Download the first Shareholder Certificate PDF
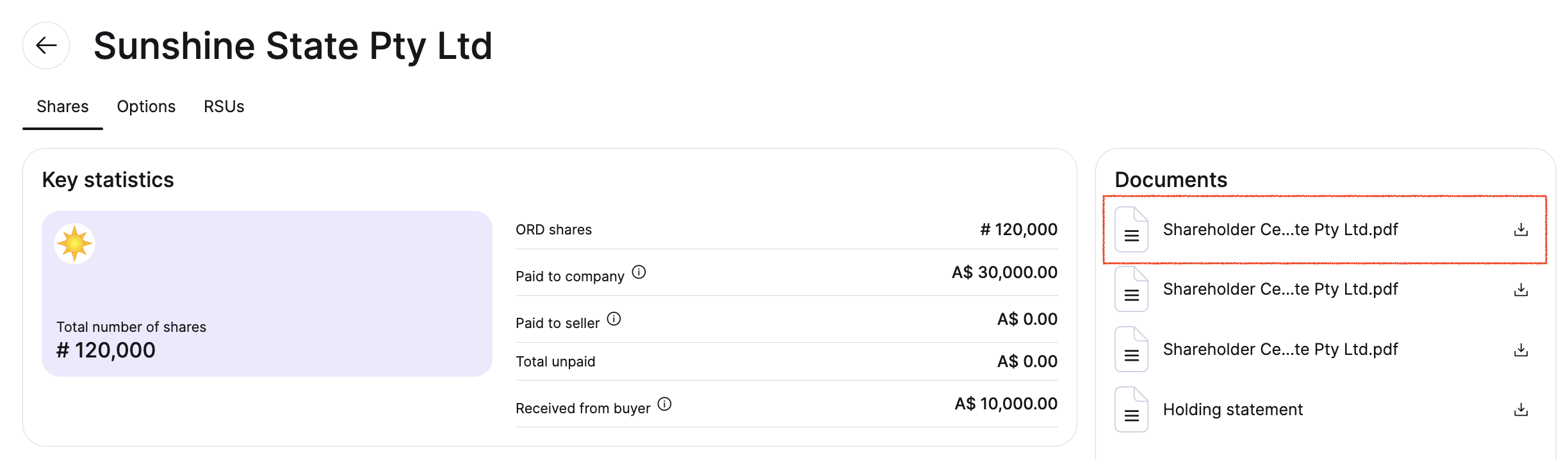The width and height of the screenshot is (1568, 460). 1521,230
